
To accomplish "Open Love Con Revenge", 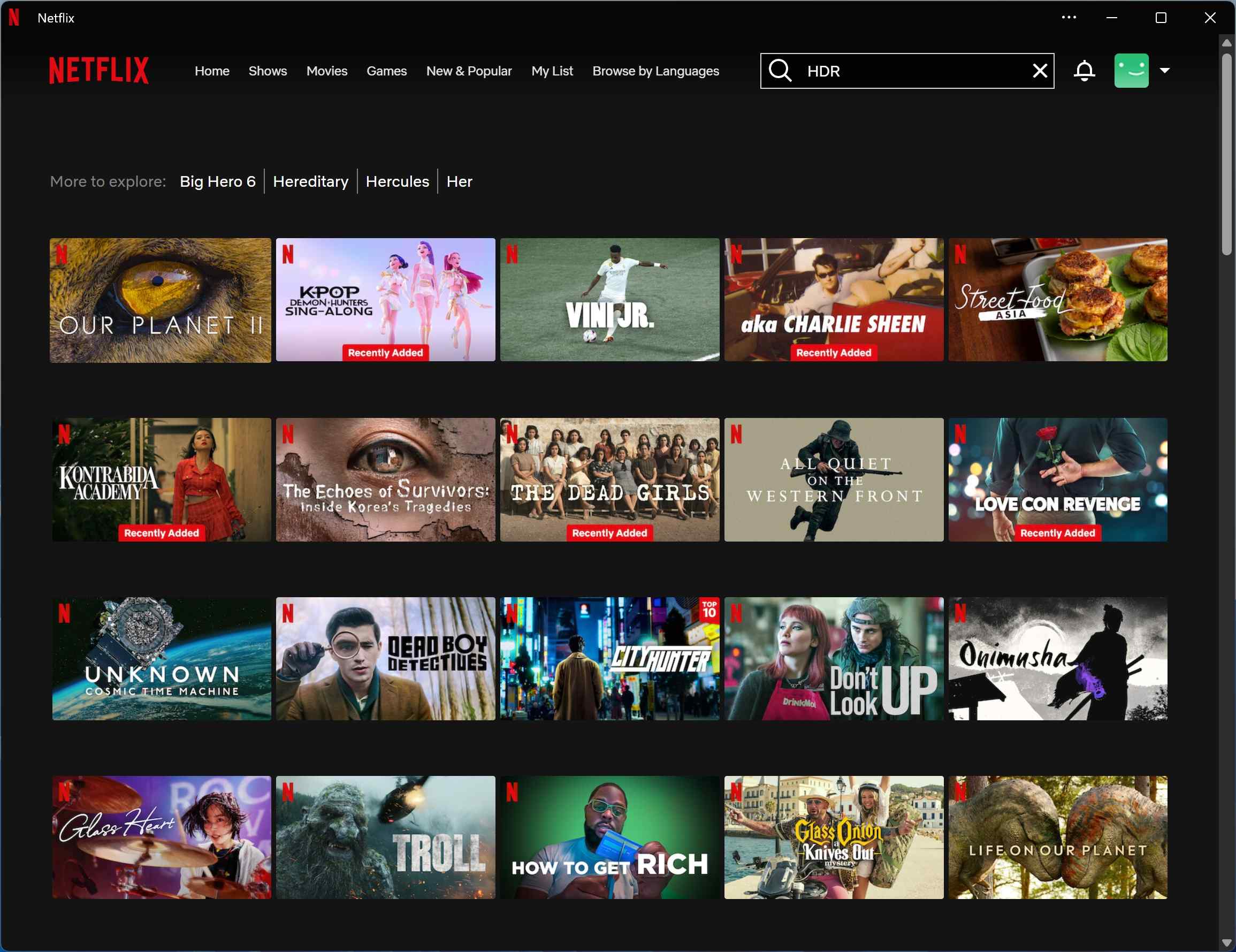I will coord(1057,479).
